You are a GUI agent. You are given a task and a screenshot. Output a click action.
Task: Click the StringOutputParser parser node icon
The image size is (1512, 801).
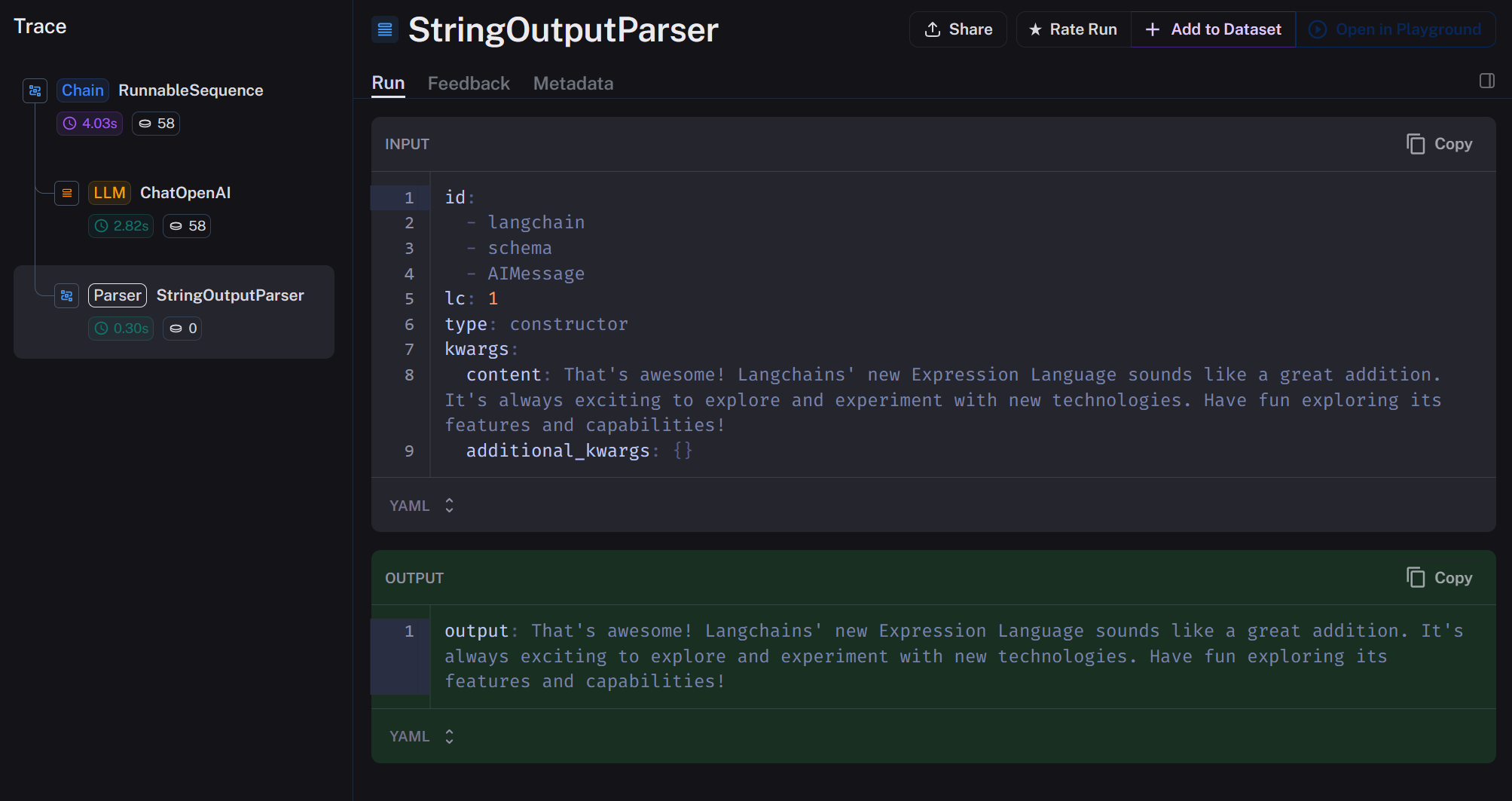coord(67,295)
